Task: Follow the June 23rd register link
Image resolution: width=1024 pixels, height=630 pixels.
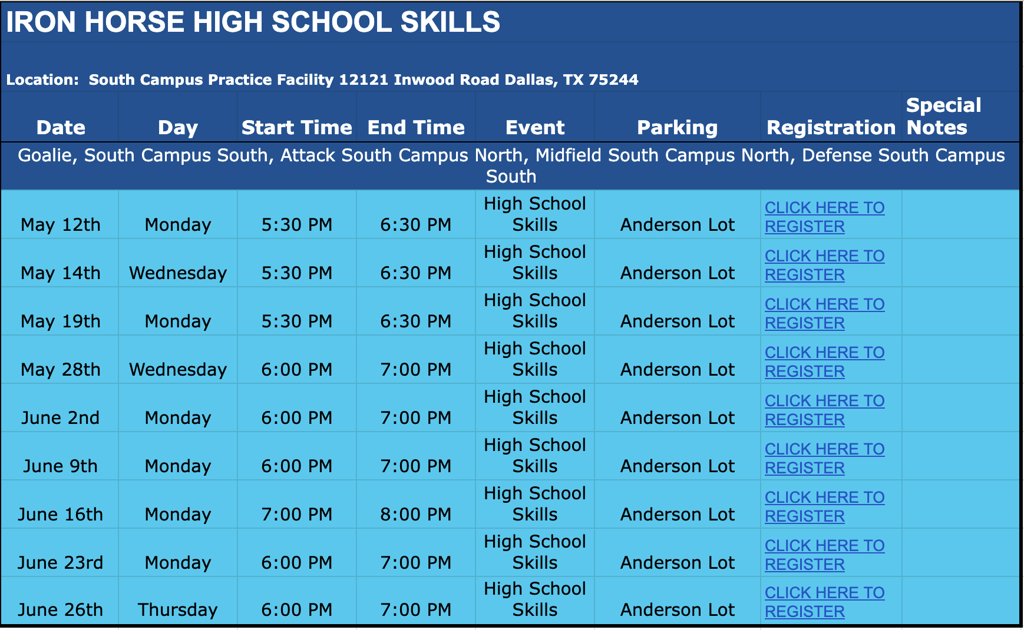Action: 824,554
